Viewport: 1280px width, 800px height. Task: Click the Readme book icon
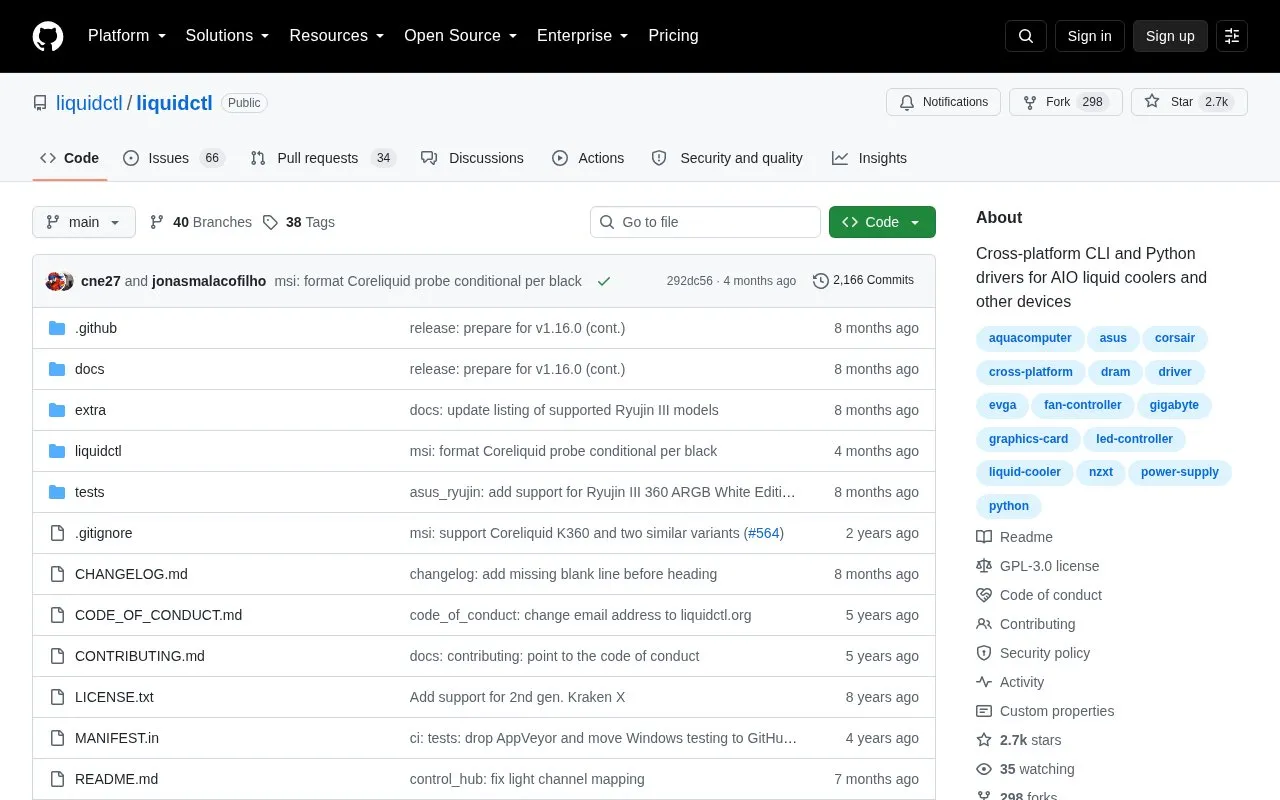click(984, 537)
